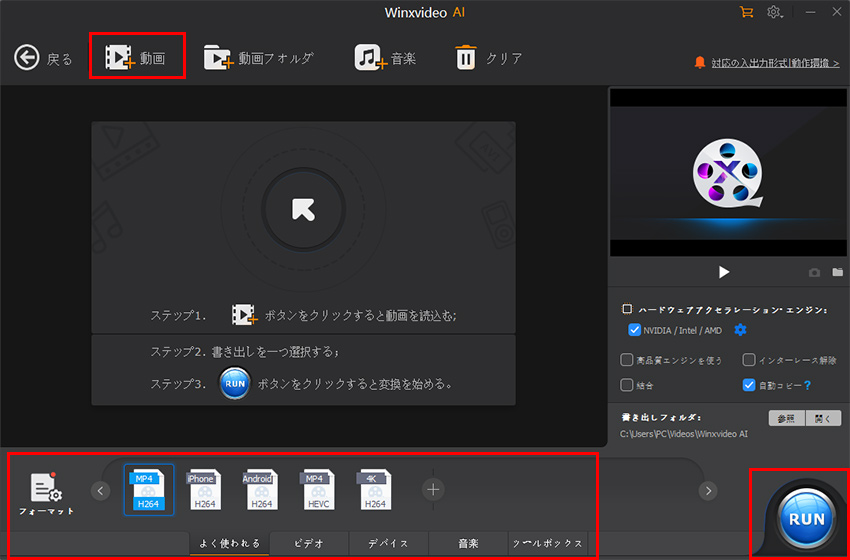Select the Android H264 format preset

pyautogui.click(x=261, y=490)
